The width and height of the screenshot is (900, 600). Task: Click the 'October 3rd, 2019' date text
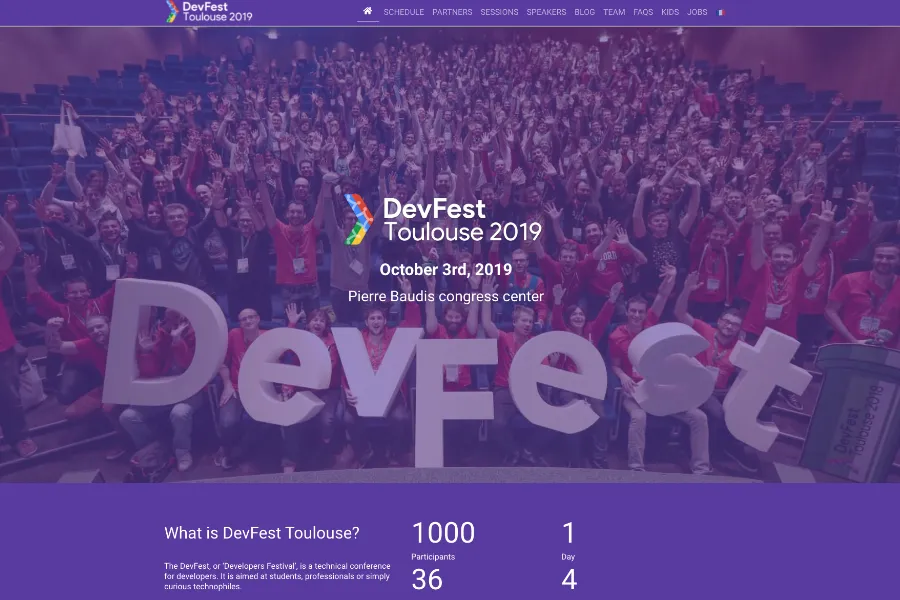coord(446,269)
